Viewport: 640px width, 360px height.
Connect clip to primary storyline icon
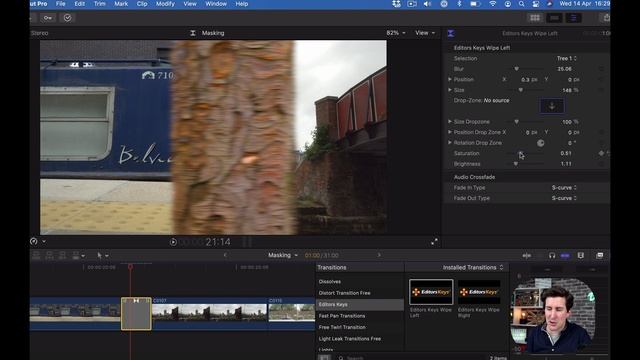(36, 256)
